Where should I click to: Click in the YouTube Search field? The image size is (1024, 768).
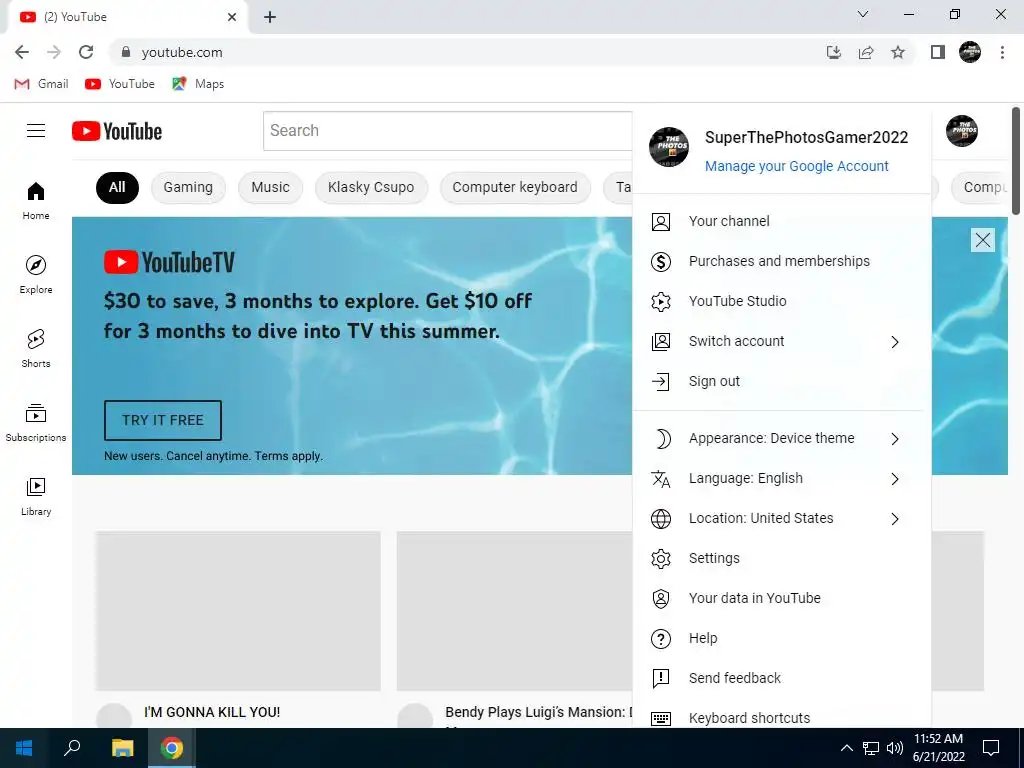pyautogui.click(x=448, y=131)
